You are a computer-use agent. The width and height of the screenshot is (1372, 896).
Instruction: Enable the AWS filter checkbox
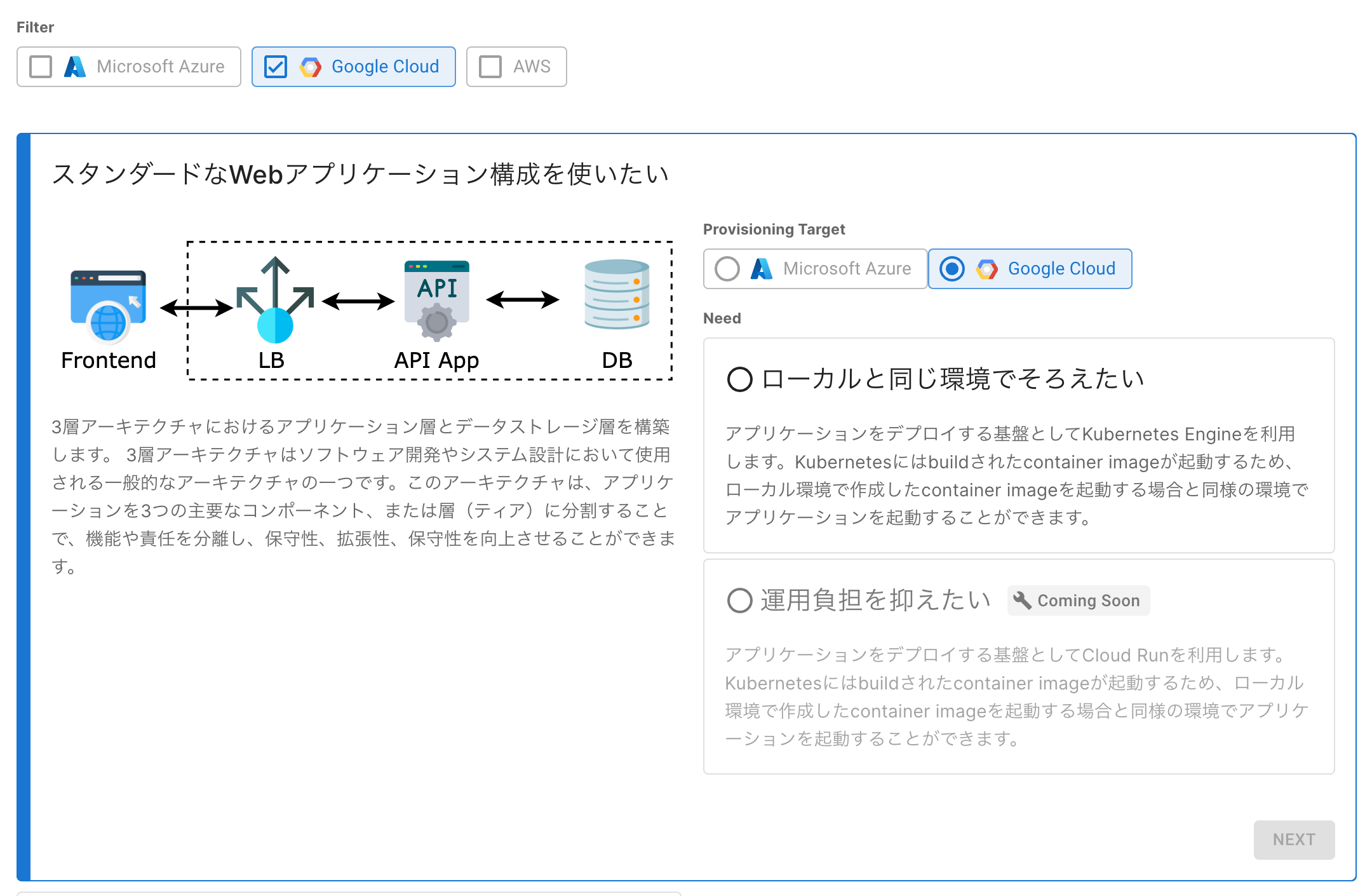[x=490, y=67]
